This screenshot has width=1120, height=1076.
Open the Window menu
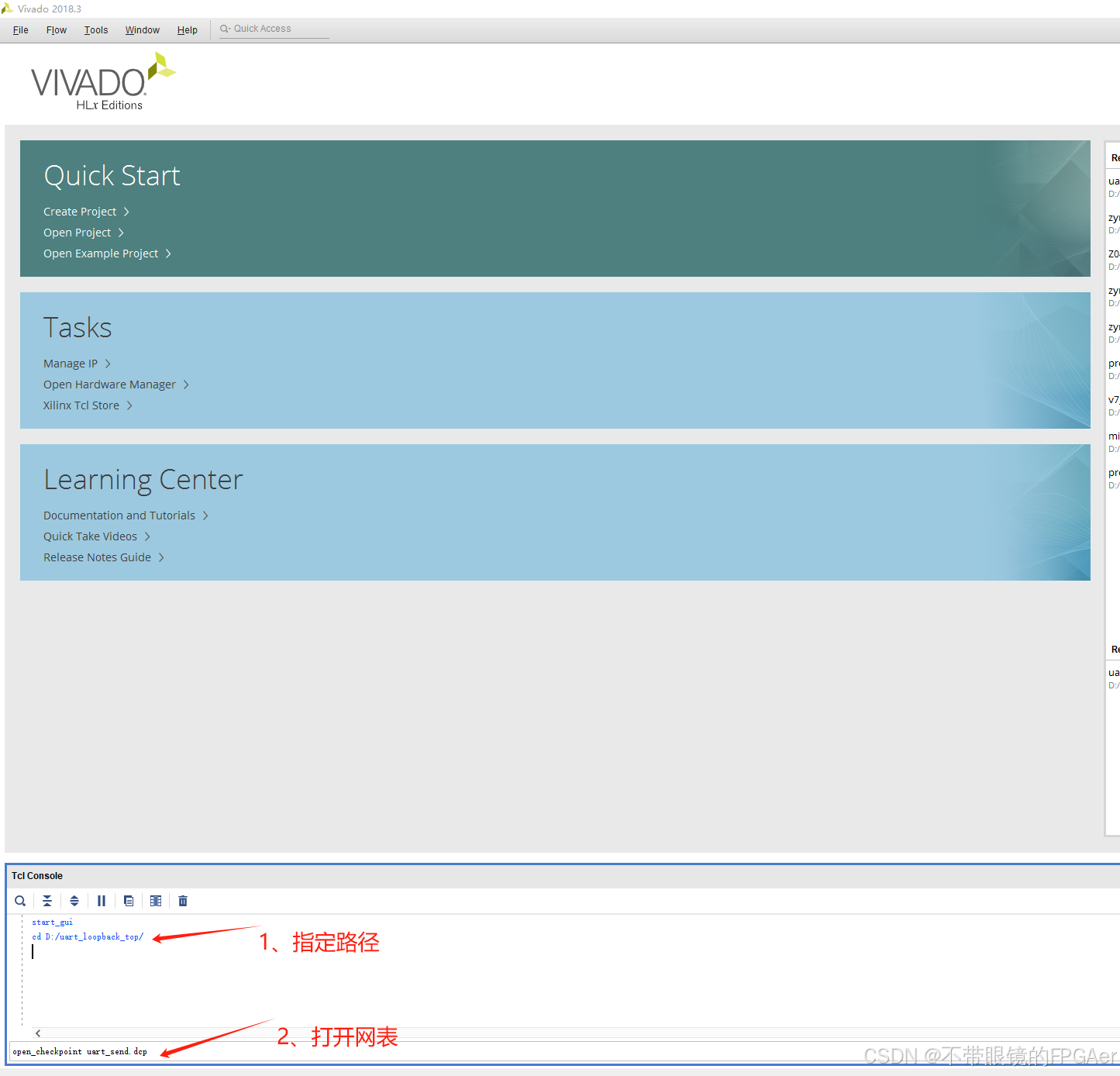pos(143,30)
